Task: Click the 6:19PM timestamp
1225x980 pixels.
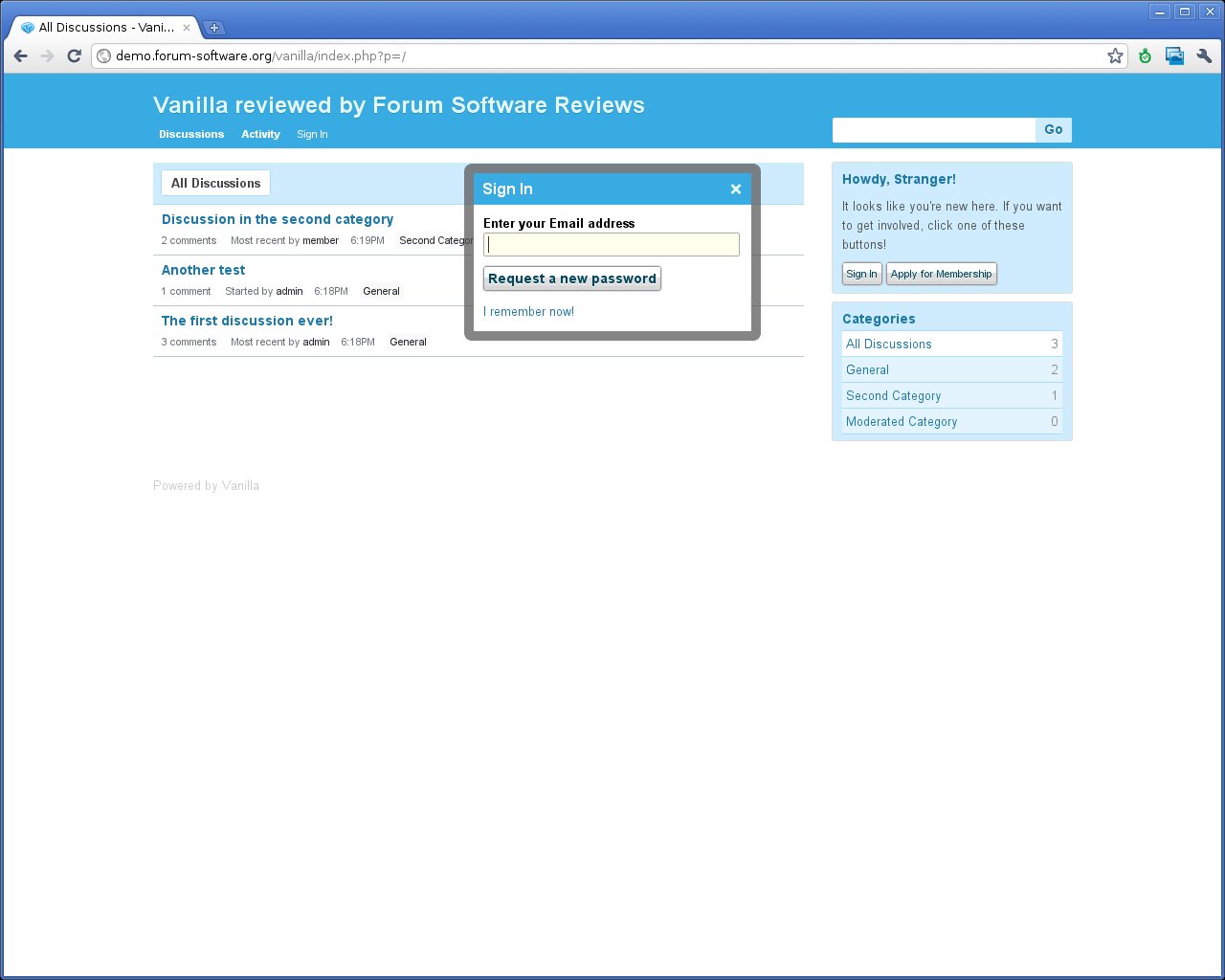Action: coord(367,240)
